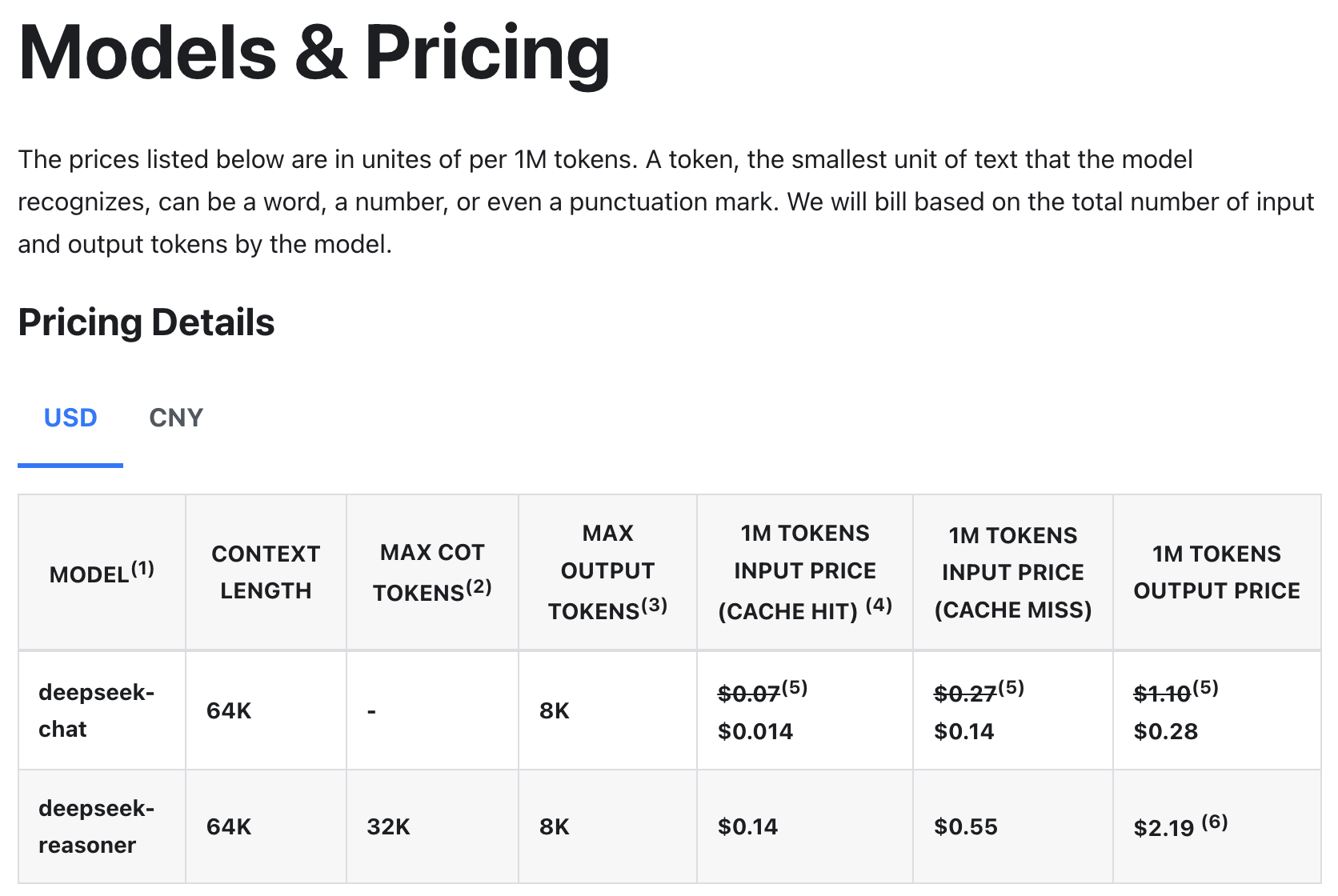
Task: Click the CONTEXT LENGTH column header
Action: [x=266, y=573]
